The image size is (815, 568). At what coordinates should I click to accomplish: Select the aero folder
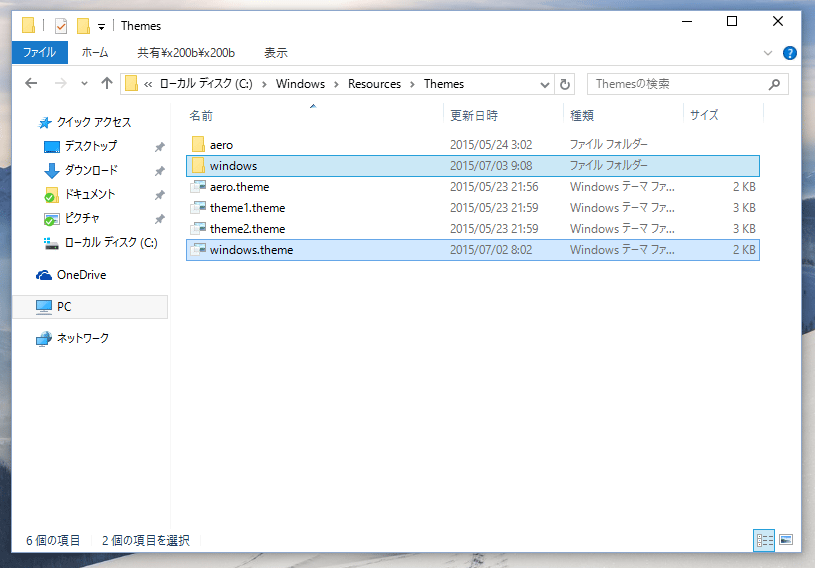pyautogui.click(x=473, y=144)
